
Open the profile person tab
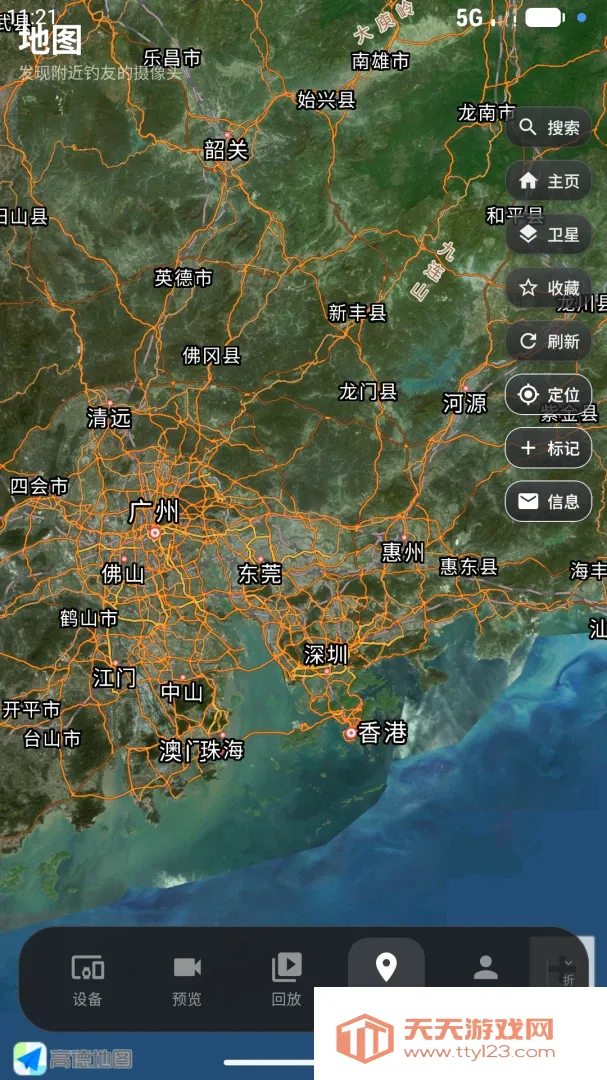[x=486, y=967]
